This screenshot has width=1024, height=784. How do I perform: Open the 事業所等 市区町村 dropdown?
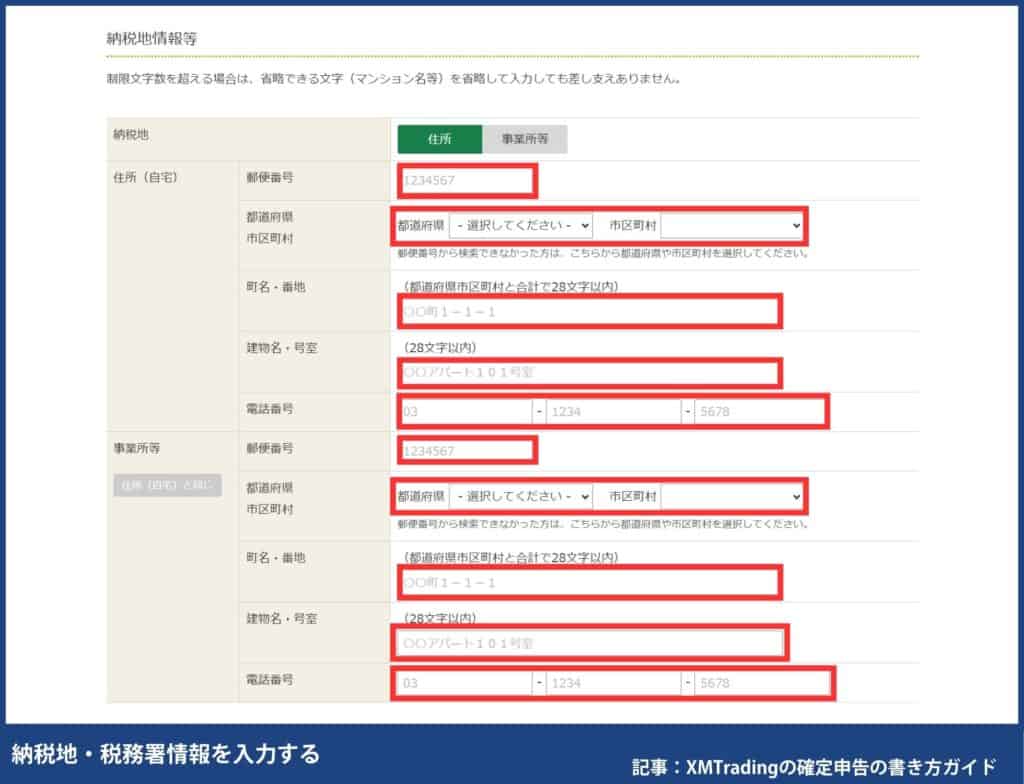(731, 497)
